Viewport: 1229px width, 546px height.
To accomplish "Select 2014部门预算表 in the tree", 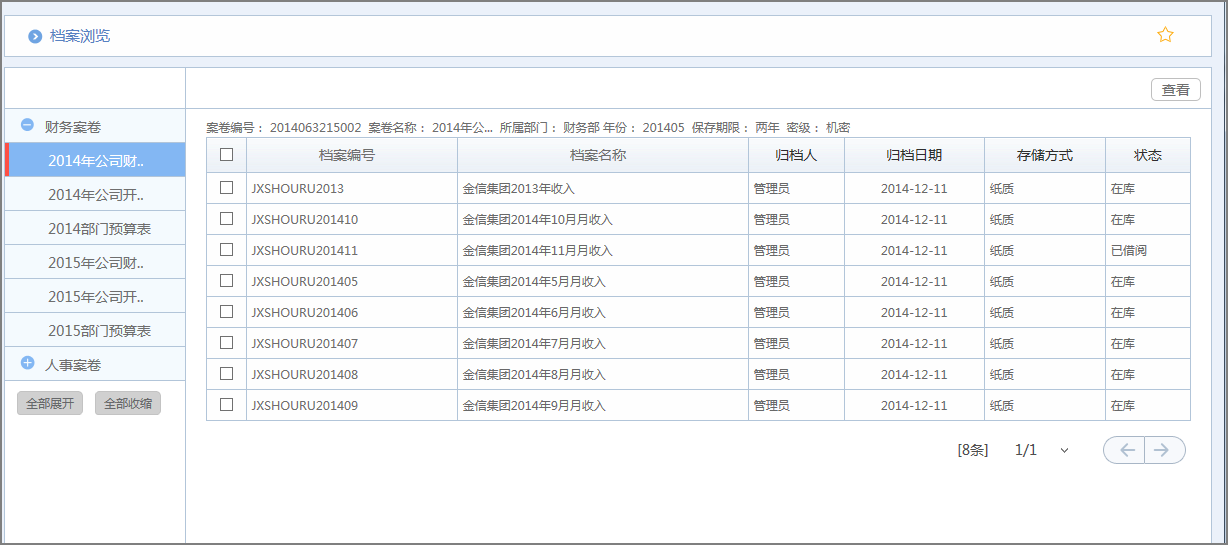I will 99,228.
